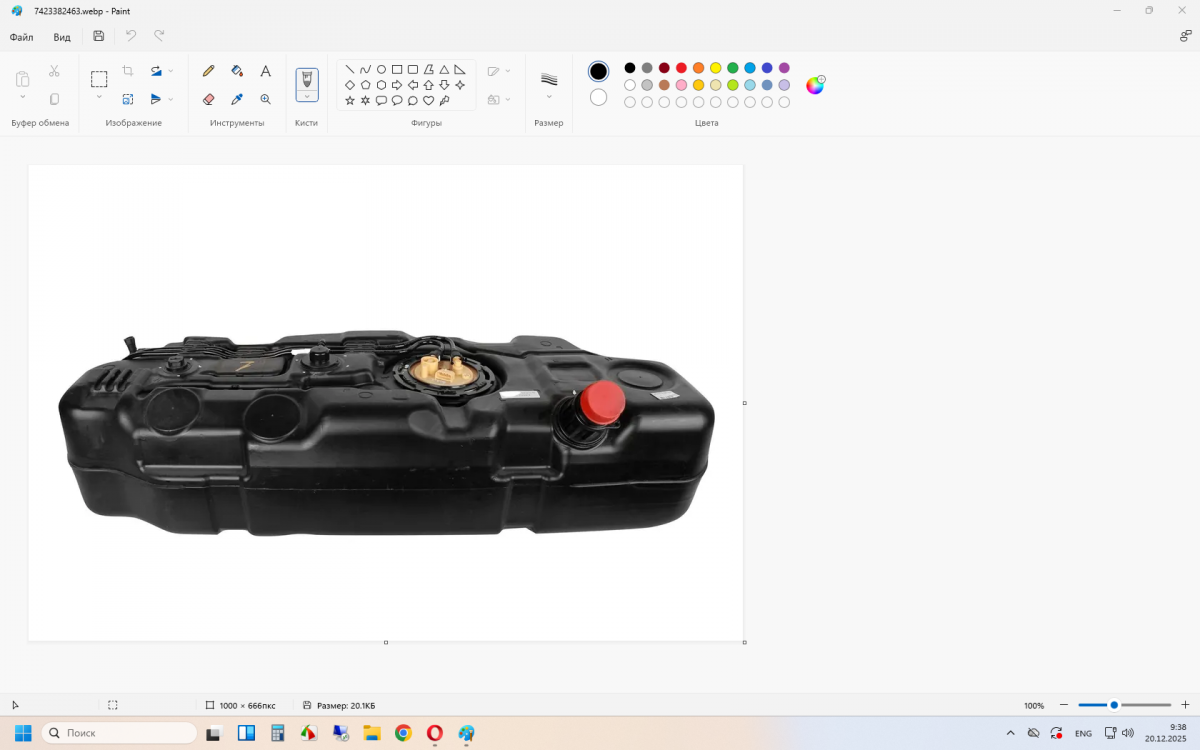Pick the red color swatch

(x=681, y=68)
